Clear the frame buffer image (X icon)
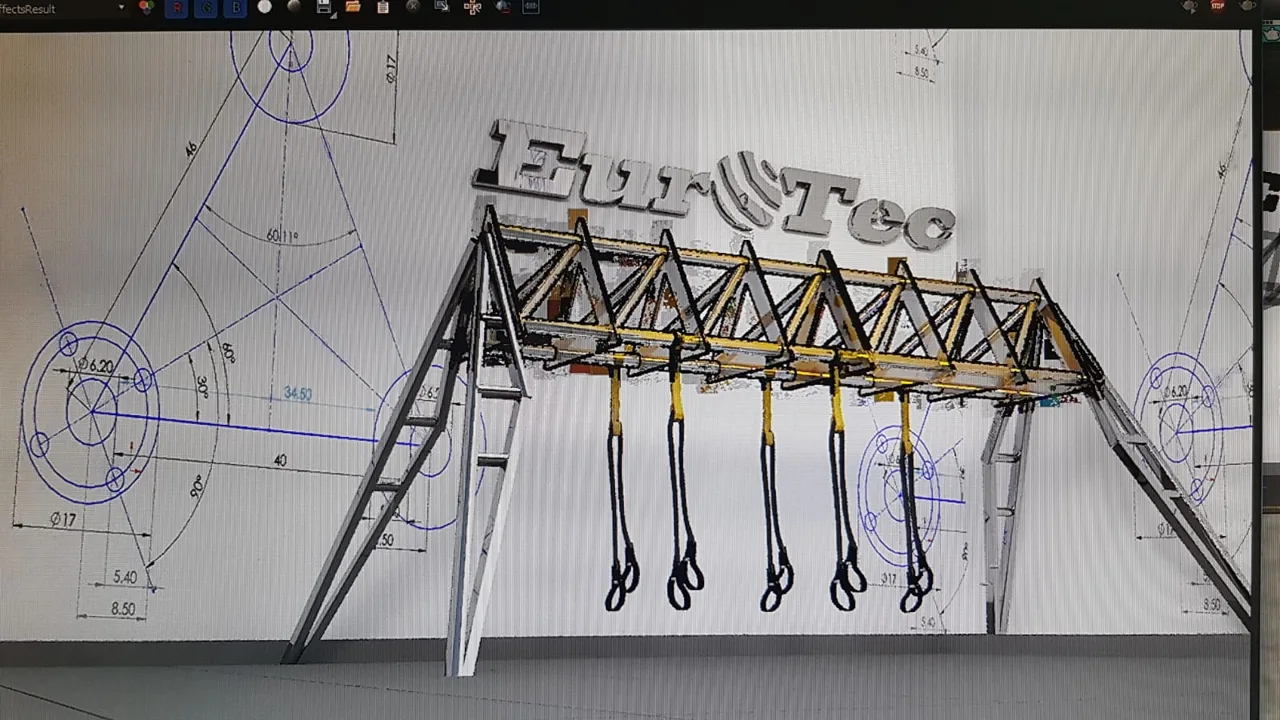This screenshot has height=720, width=1280. (413, 7)
